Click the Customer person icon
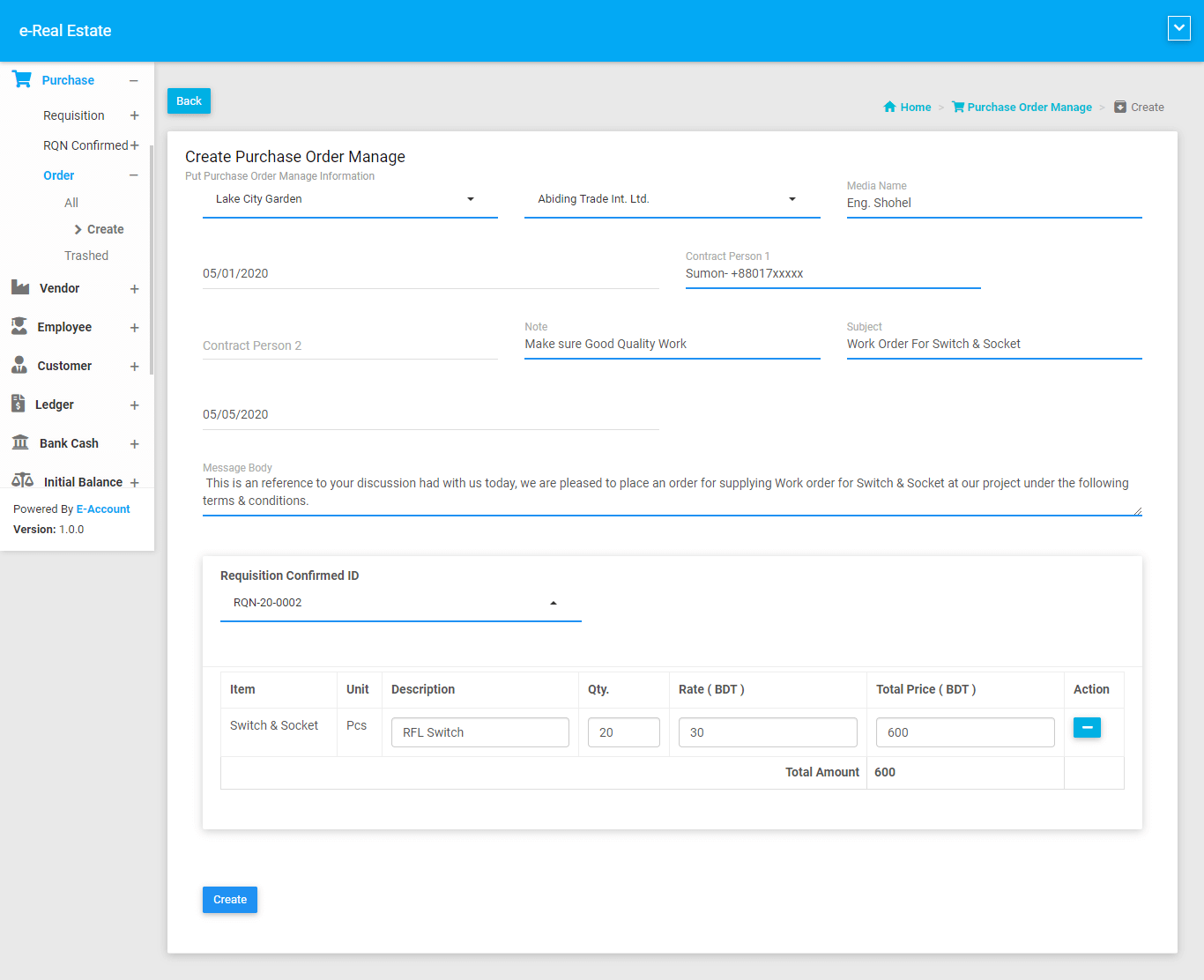The image size is (1204, 980). 19,365
